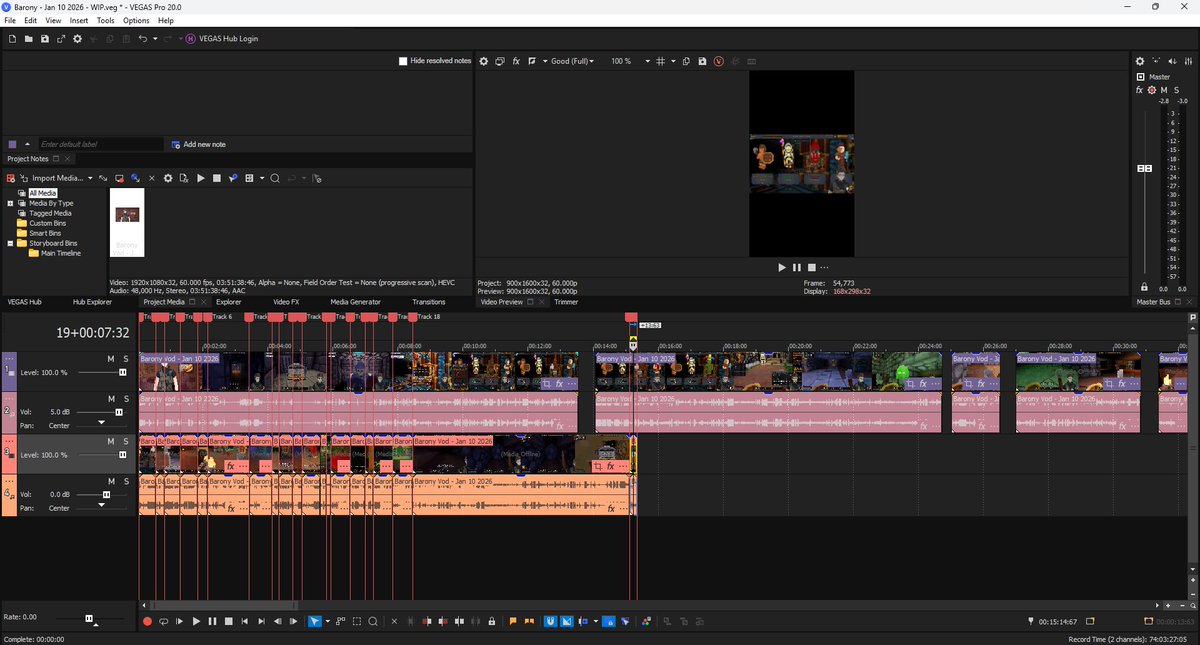The height and width of the screenshot is (645, 1200).
Task: Solo the Master bus with S
Action: coord(1175,90)
